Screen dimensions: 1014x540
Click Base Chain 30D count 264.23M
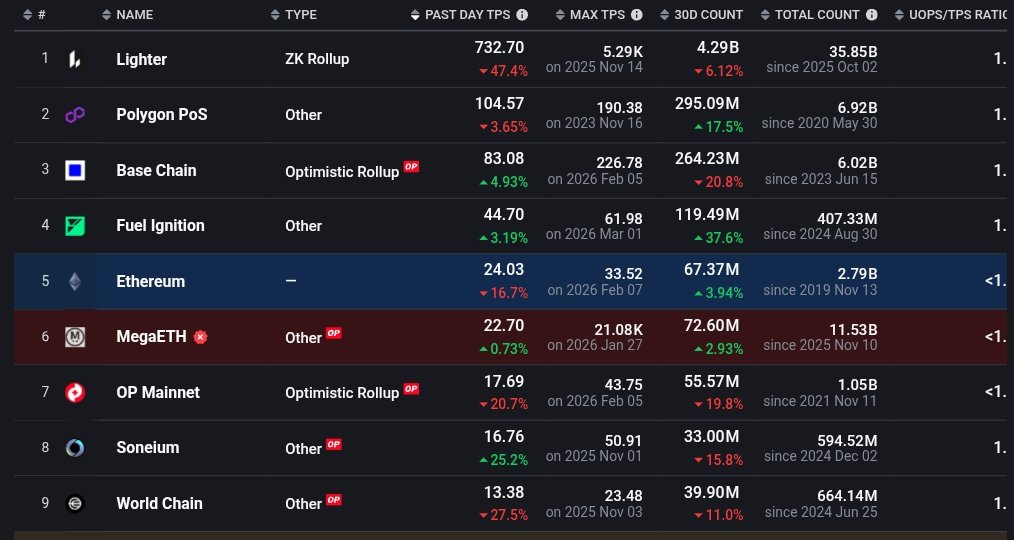tap(707, 159)
